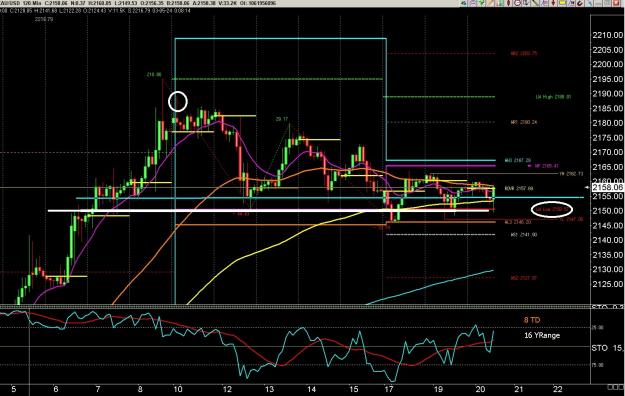The image size is (625, 396).
Task: Click date label 17 on time axis
Action: 388,389
